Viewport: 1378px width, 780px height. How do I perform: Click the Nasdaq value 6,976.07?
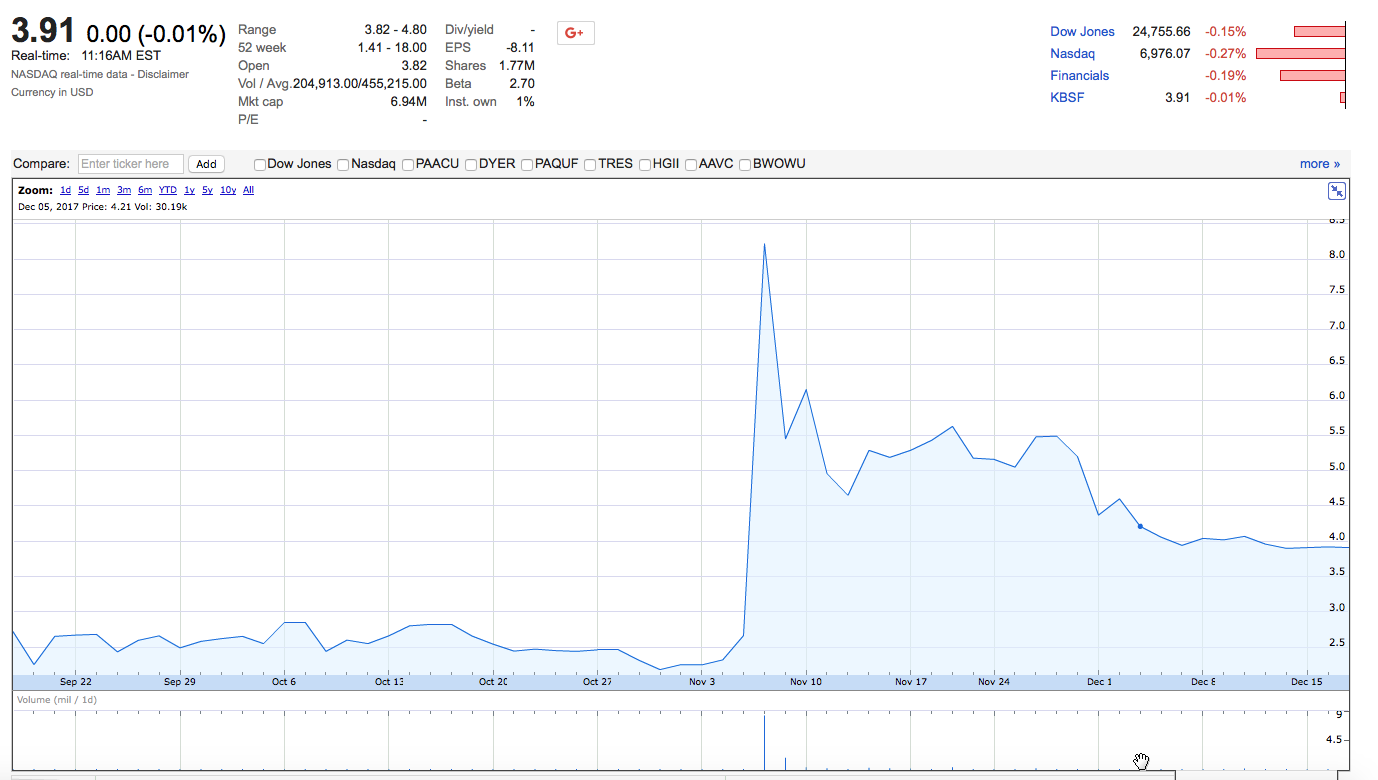[1165, 54]
